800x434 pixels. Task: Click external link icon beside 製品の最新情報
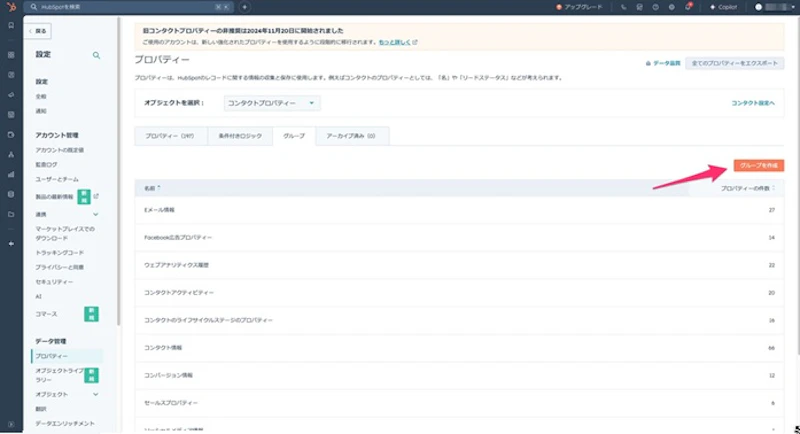tap(96, 196)
